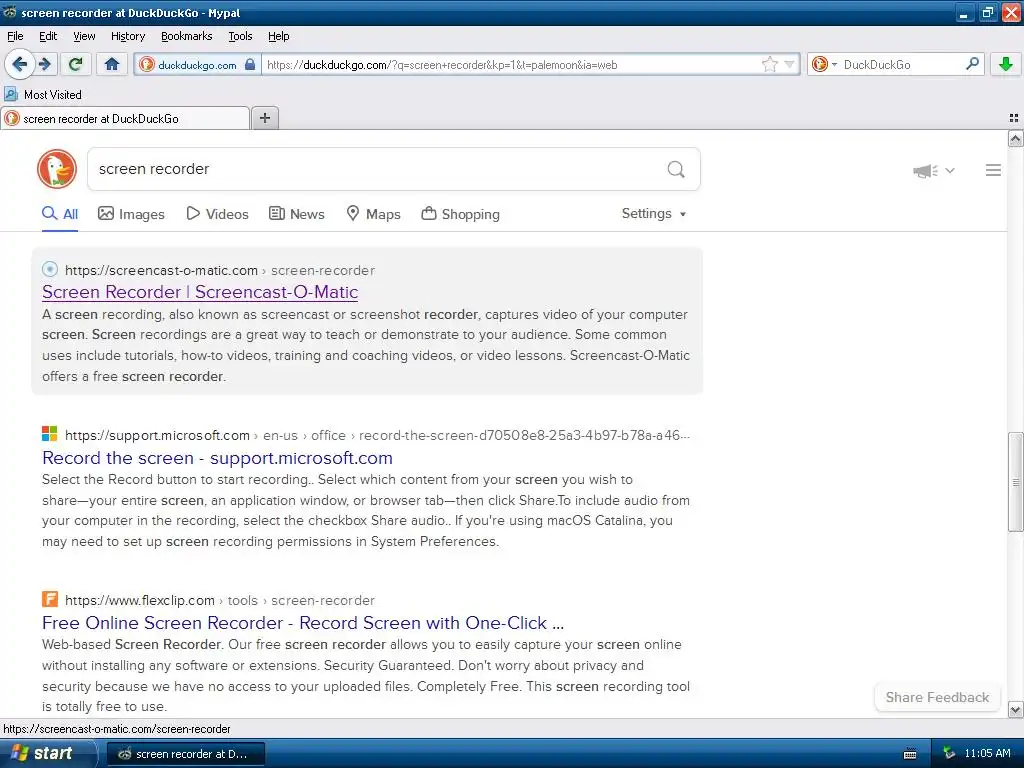Switch to News results
Image resolution: width=1024 pixels, height=768 pixels.
297,214
